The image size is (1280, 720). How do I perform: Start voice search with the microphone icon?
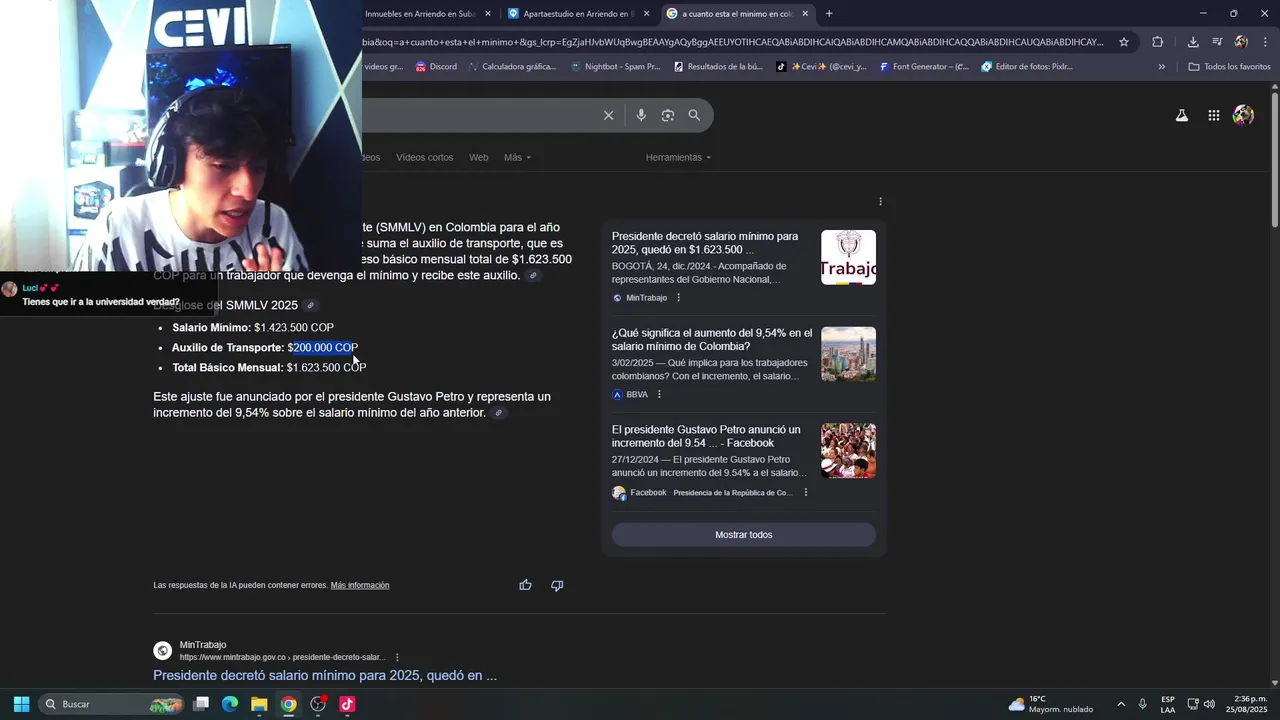tap(641, 115)
